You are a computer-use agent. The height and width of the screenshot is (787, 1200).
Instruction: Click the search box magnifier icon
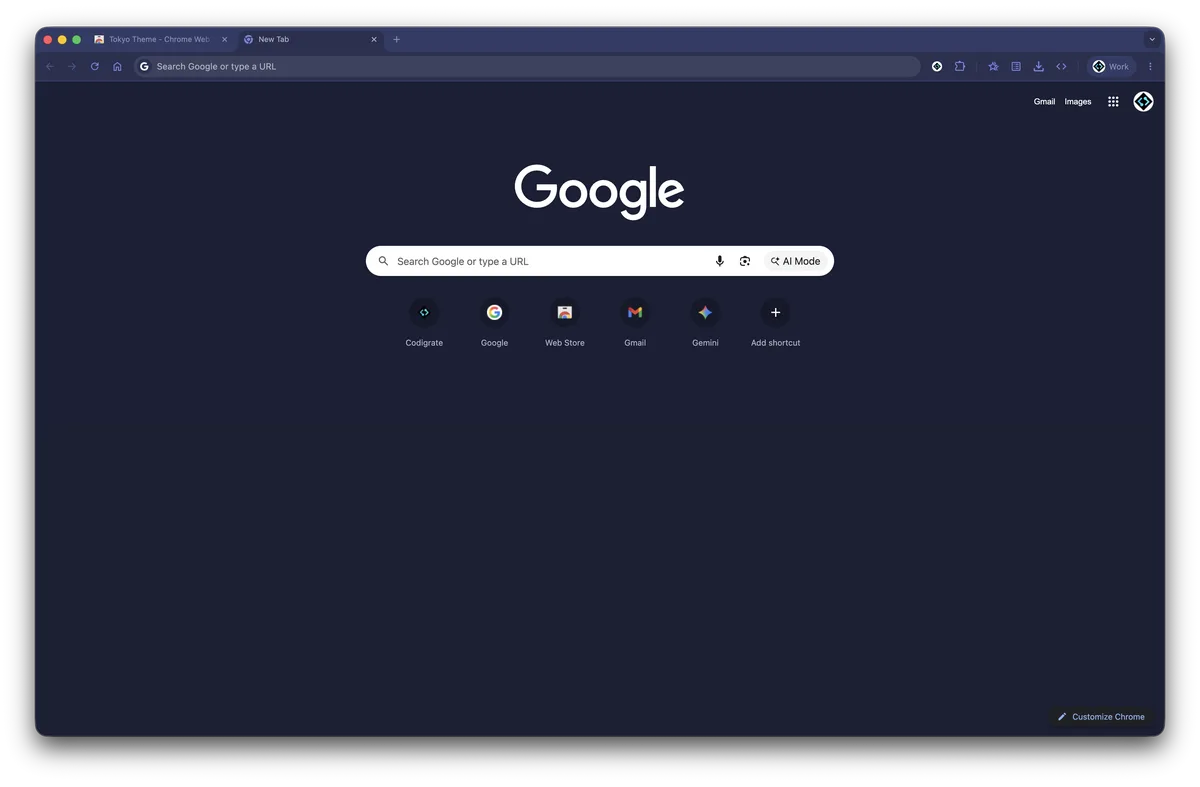coord(383,261)
